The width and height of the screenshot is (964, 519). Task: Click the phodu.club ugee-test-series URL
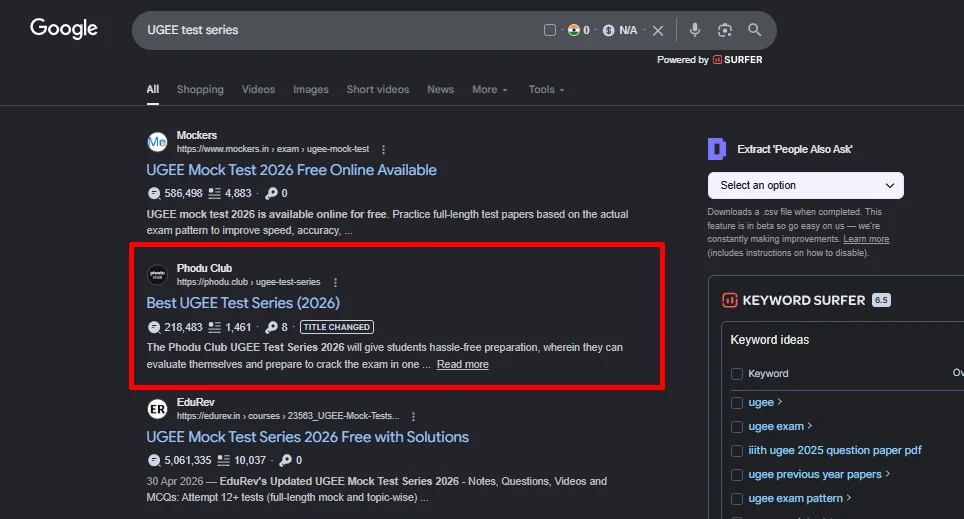[248, 282]
